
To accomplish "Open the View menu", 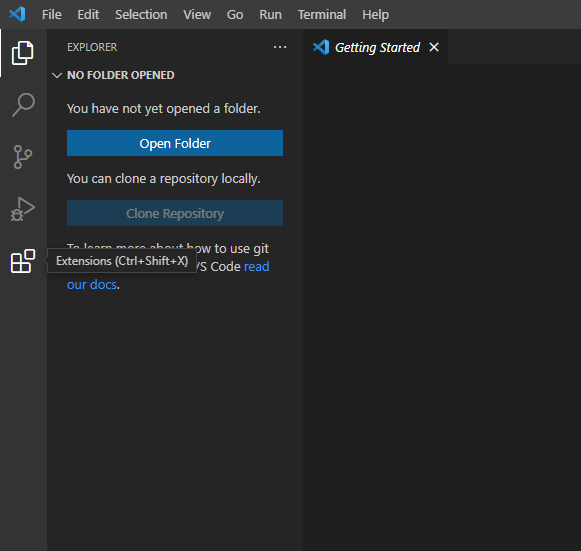I will [197, 14].
